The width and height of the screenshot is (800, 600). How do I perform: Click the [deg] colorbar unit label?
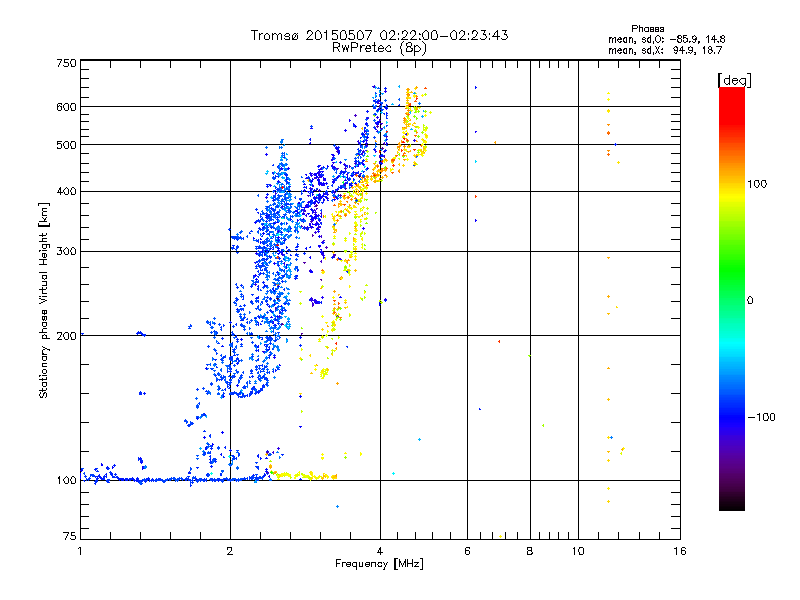click(x=733, y=79)
